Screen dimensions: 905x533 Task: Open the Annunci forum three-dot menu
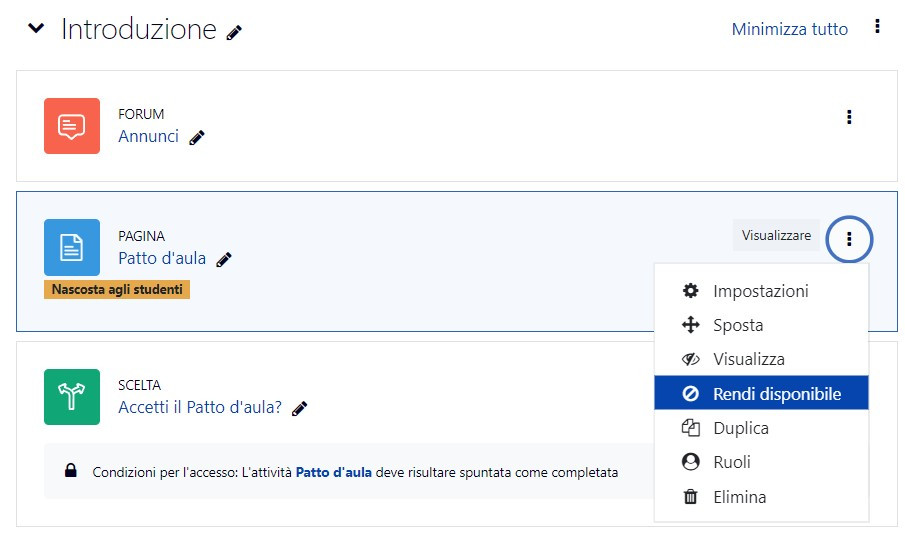tap(849, 117)
